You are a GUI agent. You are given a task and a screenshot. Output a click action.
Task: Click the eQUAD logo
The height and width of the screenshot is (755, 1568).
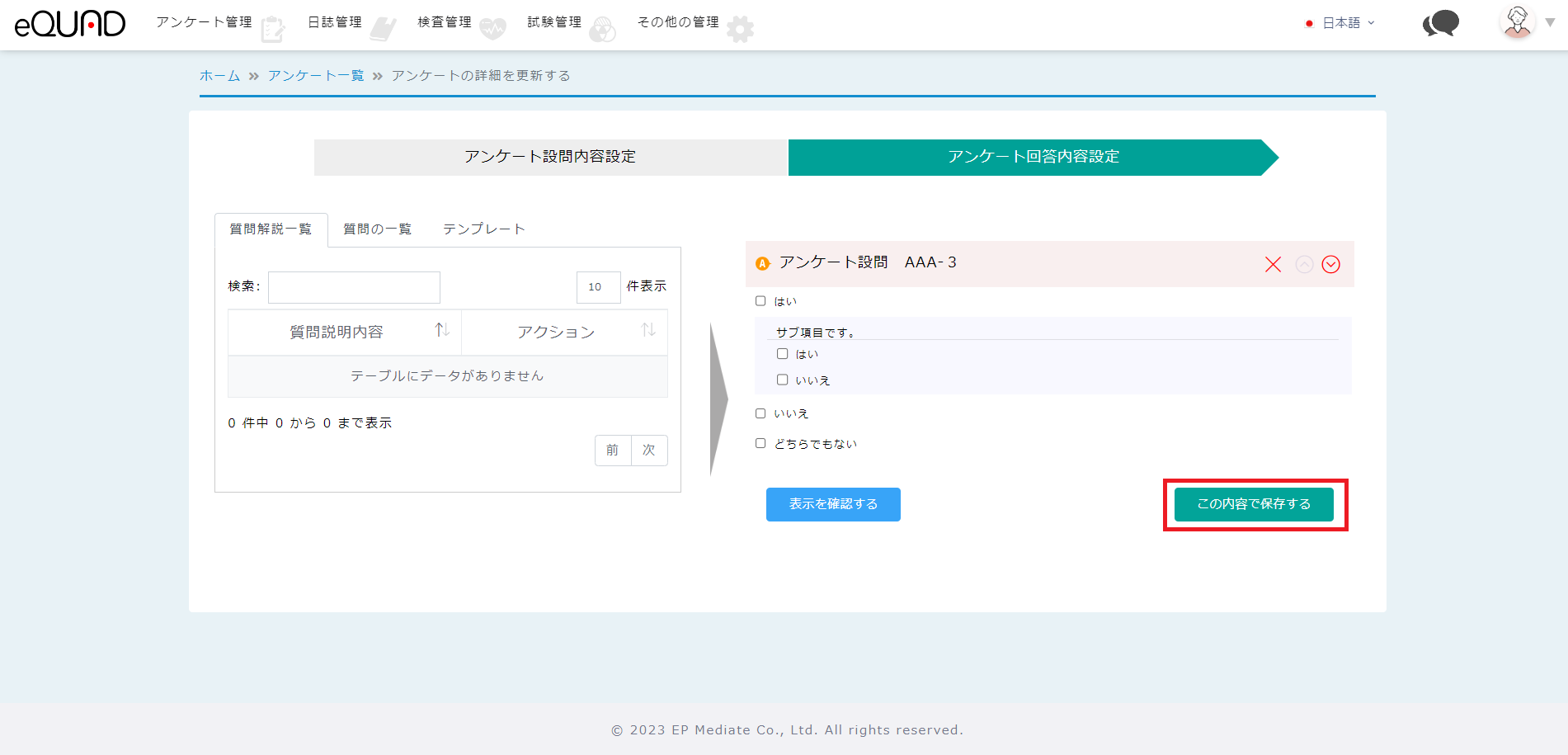(70, 24)
